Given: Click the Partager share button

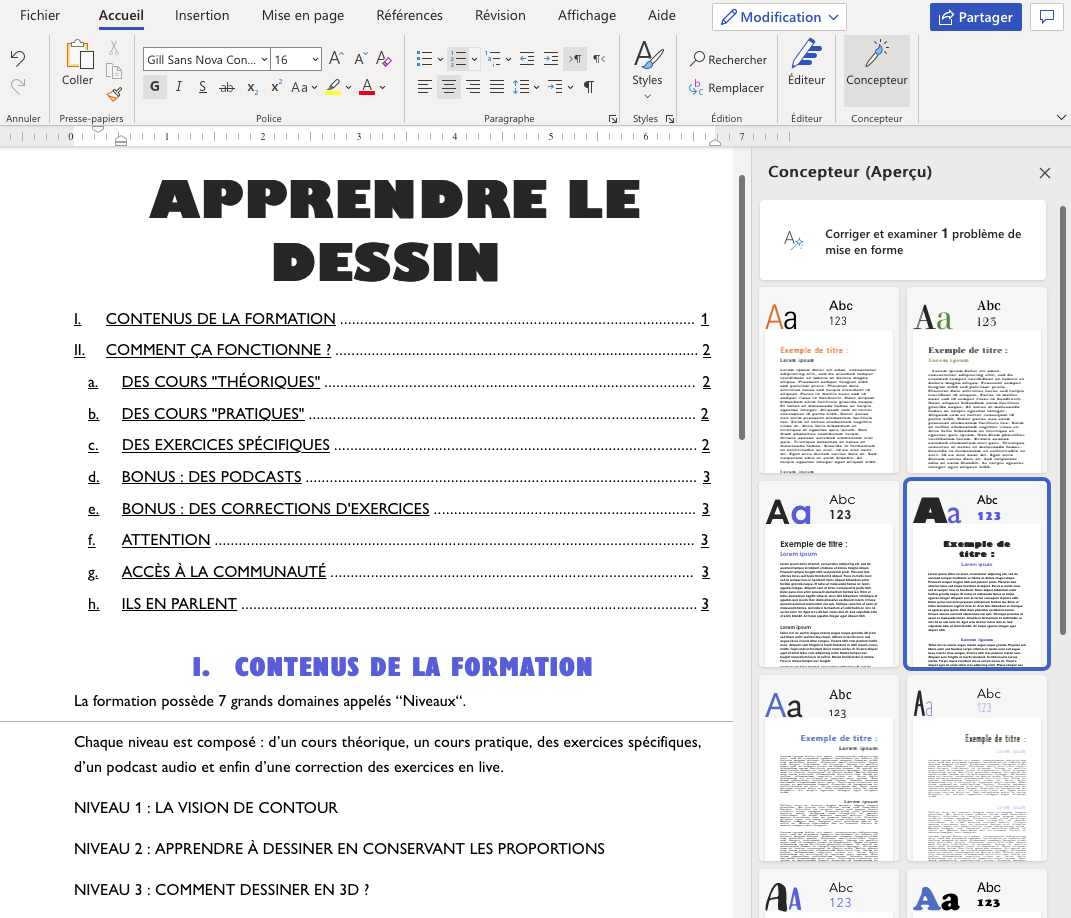Looking at the screenshot, I should click(975, 17).
